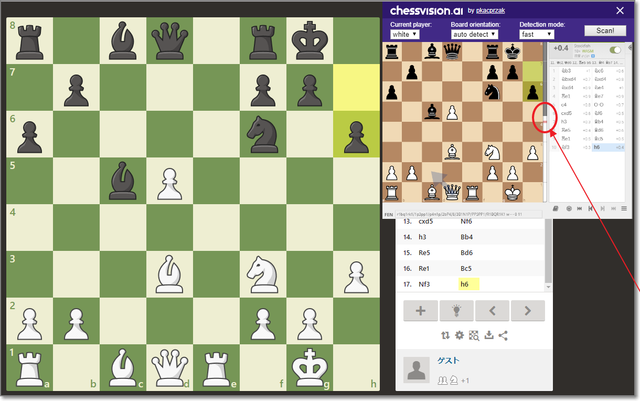Click the Scan! button

tap(603, 32)
